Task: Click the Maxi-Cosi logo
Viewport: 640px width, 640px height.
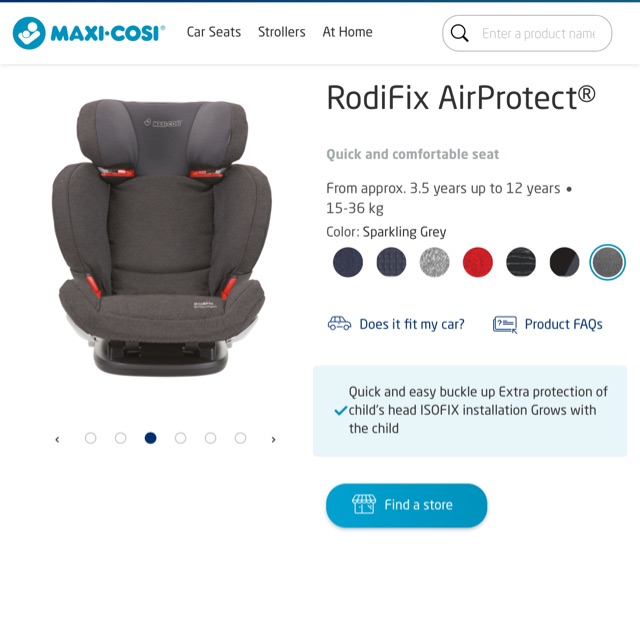Action: click(89, 33)
